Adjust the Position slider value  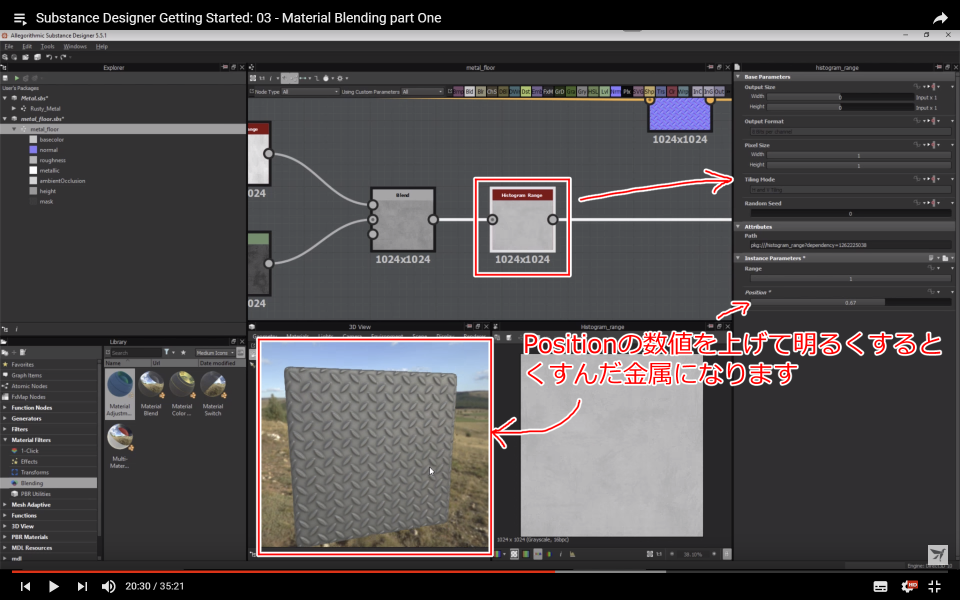(x=850, y=302)
